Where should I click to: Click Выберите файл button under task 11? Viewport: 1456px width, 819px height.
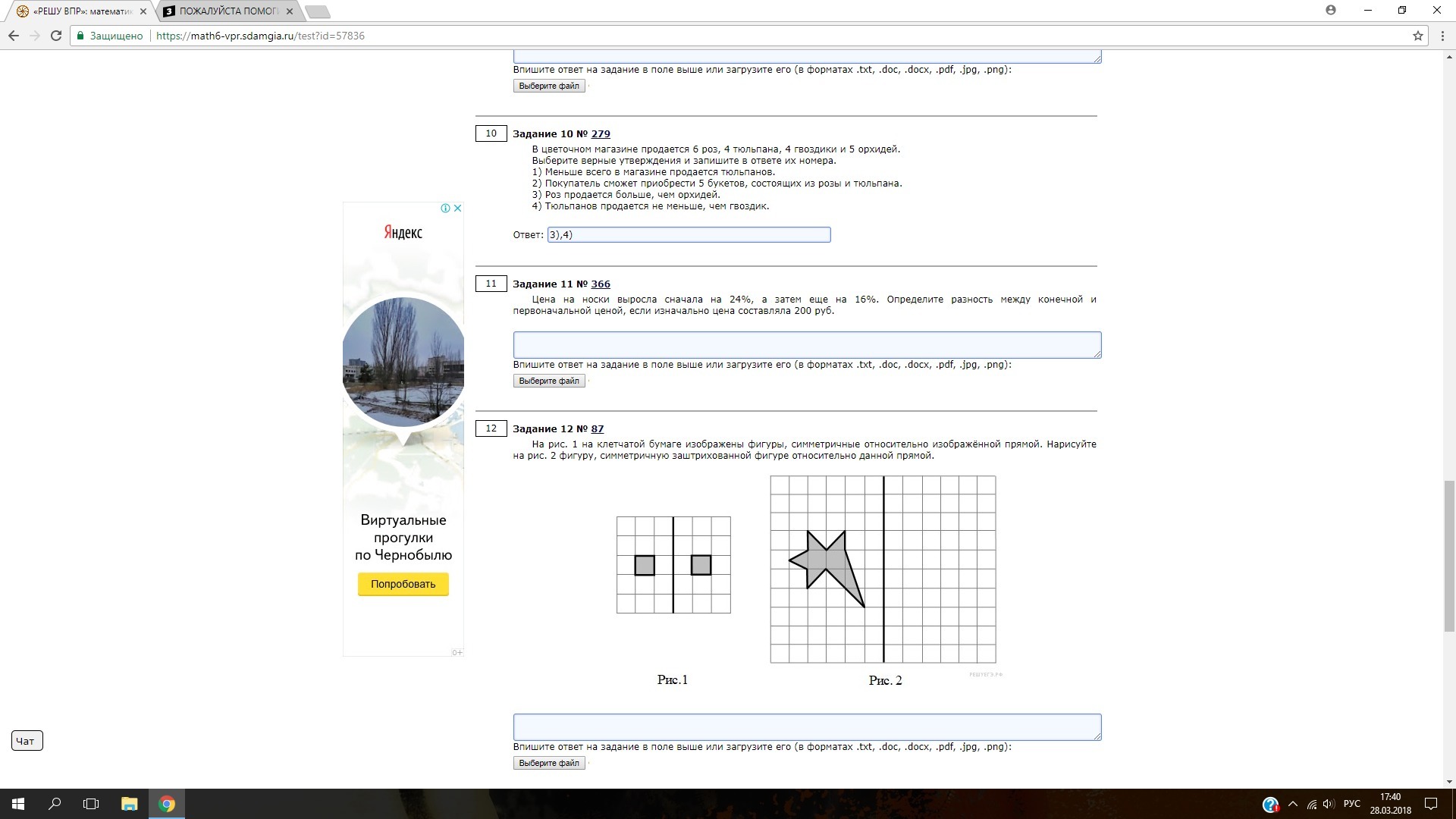[549, 381]
